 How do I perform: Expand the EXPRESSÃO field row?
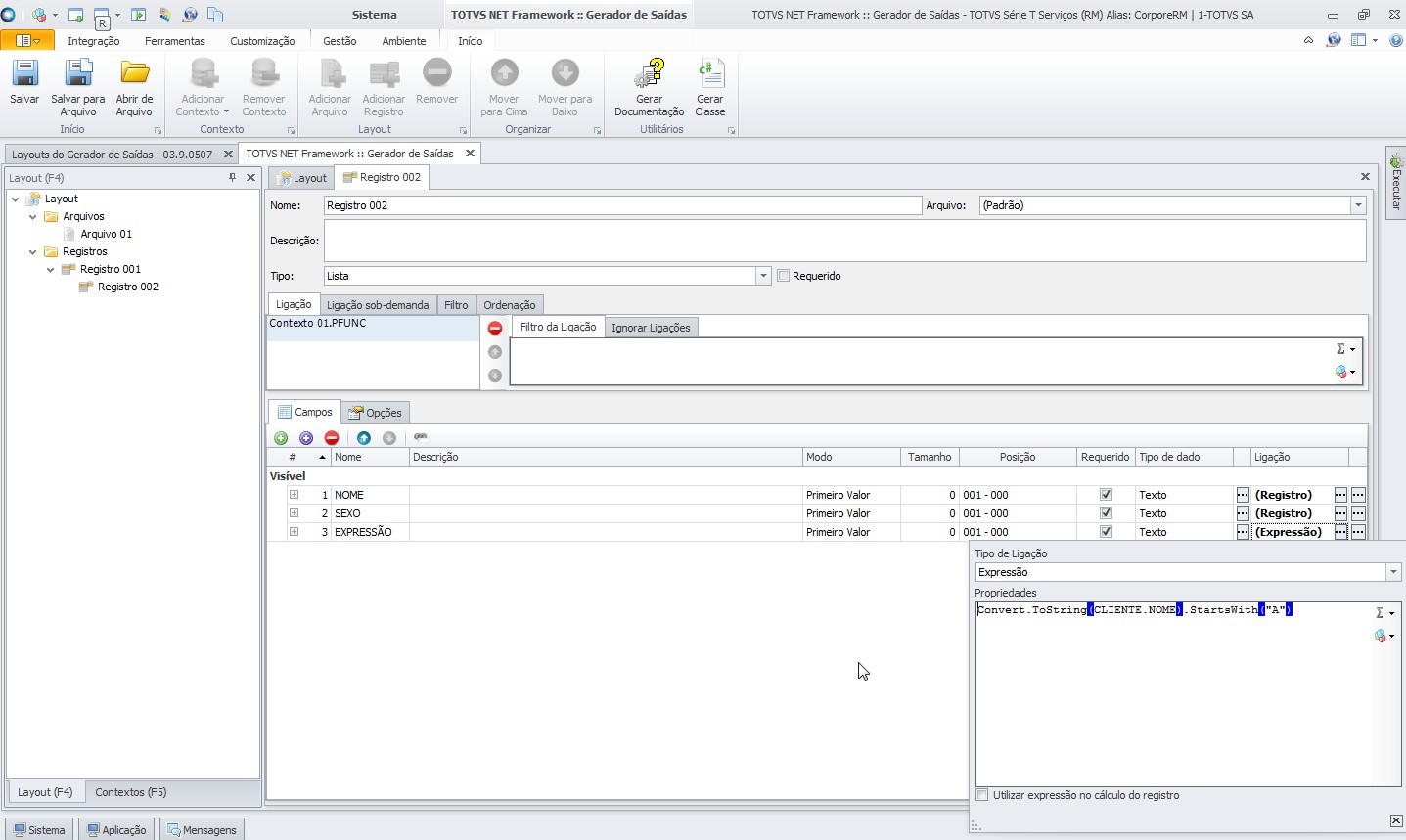point(294,532)
